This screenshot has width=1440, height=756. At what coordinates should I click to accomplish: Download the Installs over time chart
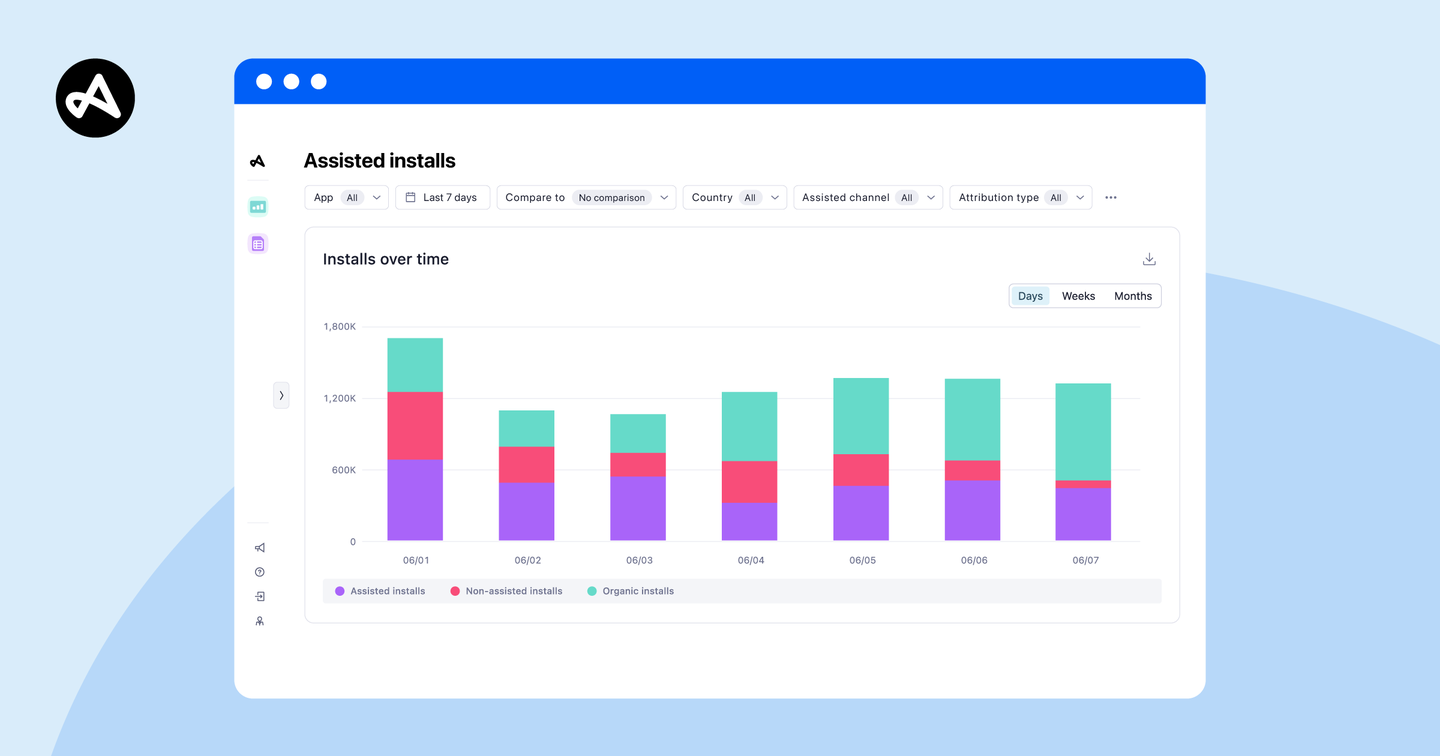[1148, 258]
